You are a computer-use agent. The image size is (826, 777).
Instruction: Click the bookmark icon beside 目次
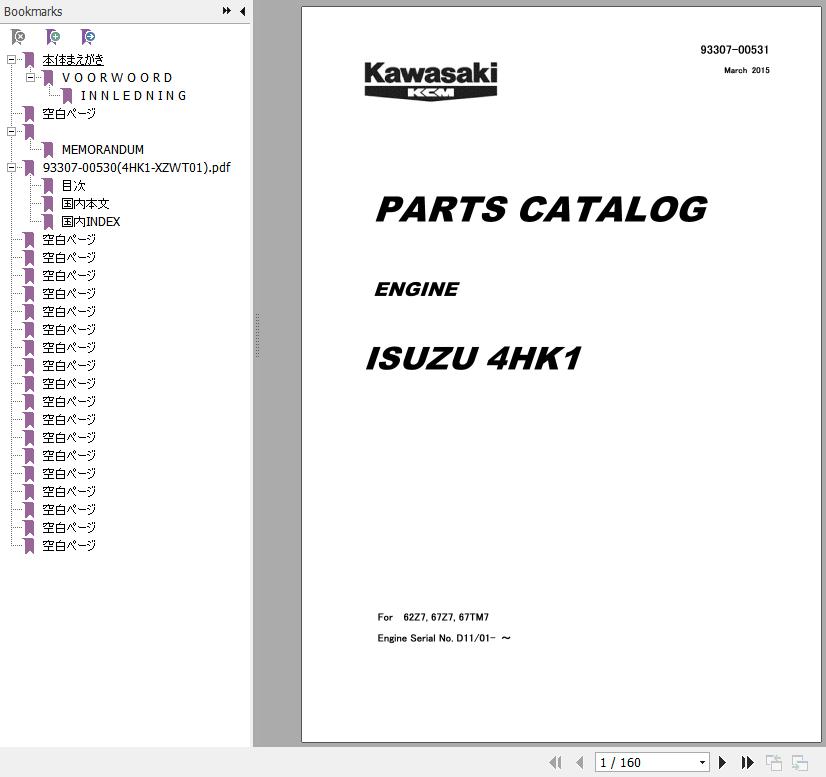click(48, 186)
